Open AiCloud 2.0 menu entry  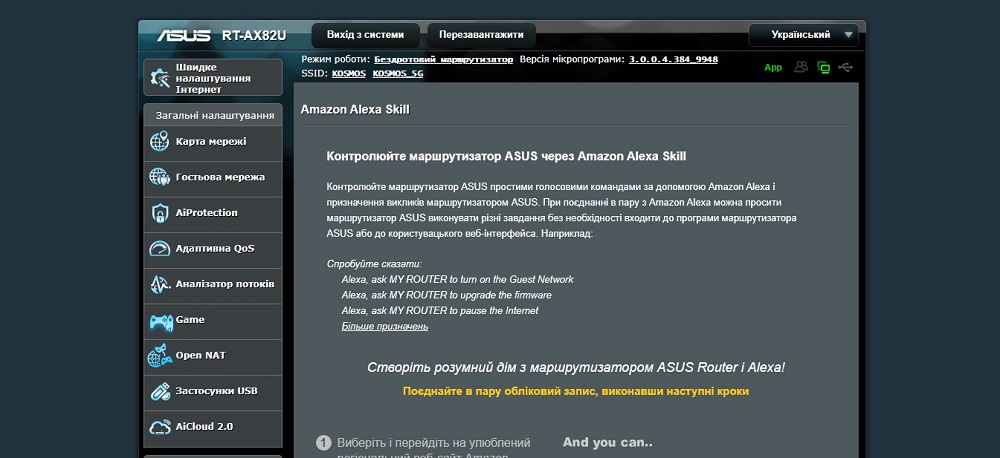coord(212,427)
